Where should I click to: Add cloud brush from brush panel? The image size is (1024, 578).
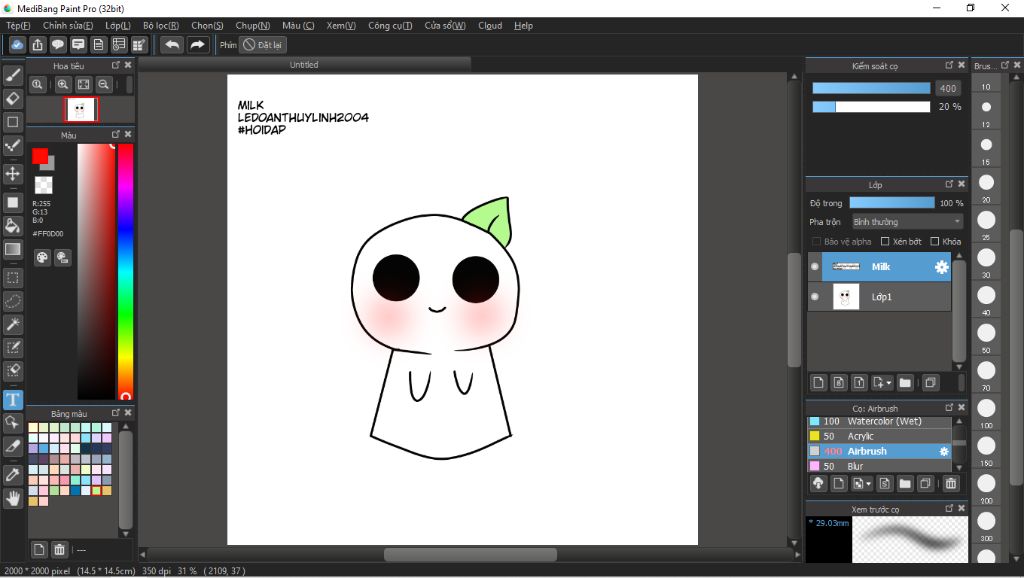pyautogui.click(x=818, y=483)
